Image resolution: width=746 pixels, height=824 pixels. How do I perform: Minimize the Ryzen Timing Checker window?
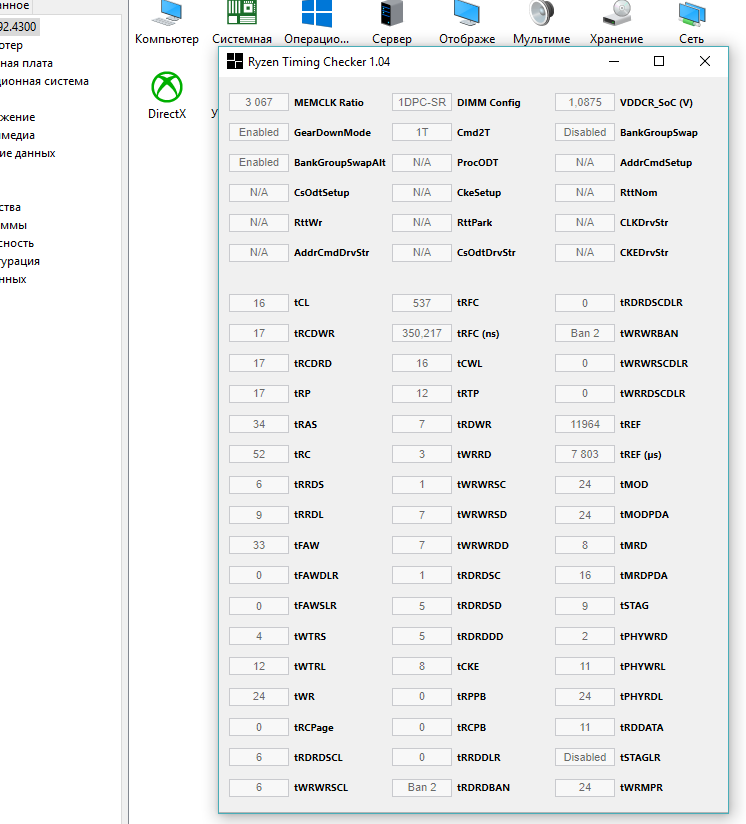click(614, 61)
